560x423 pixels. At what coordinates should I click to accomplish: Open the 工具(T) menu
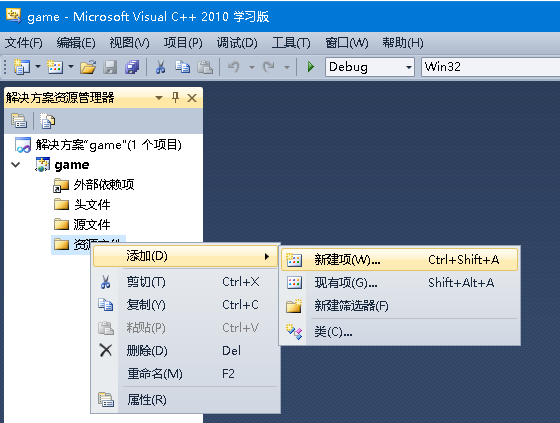click(291, 43)
